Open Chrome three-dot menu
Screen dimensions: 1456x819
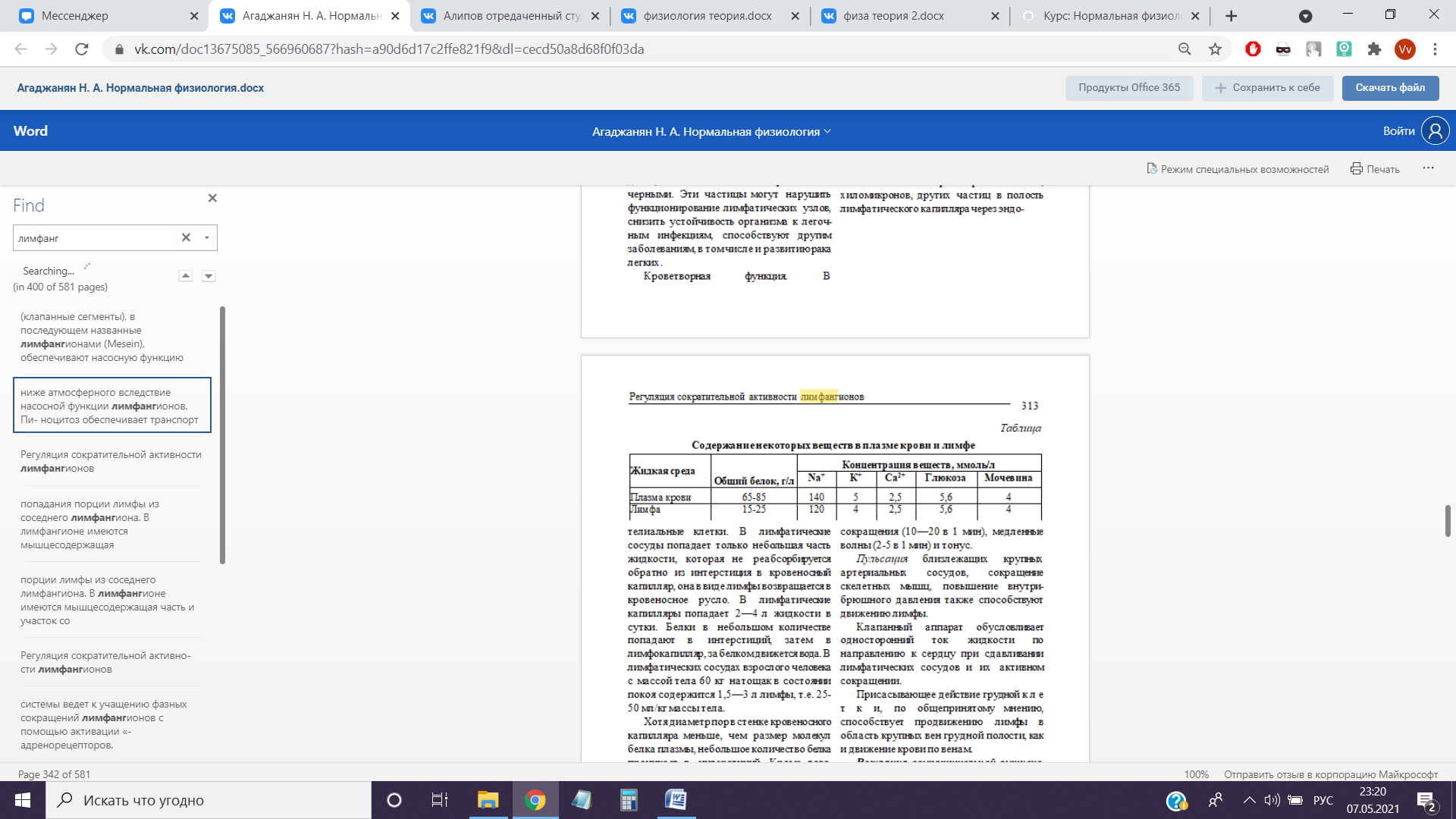coord(1435,49)
